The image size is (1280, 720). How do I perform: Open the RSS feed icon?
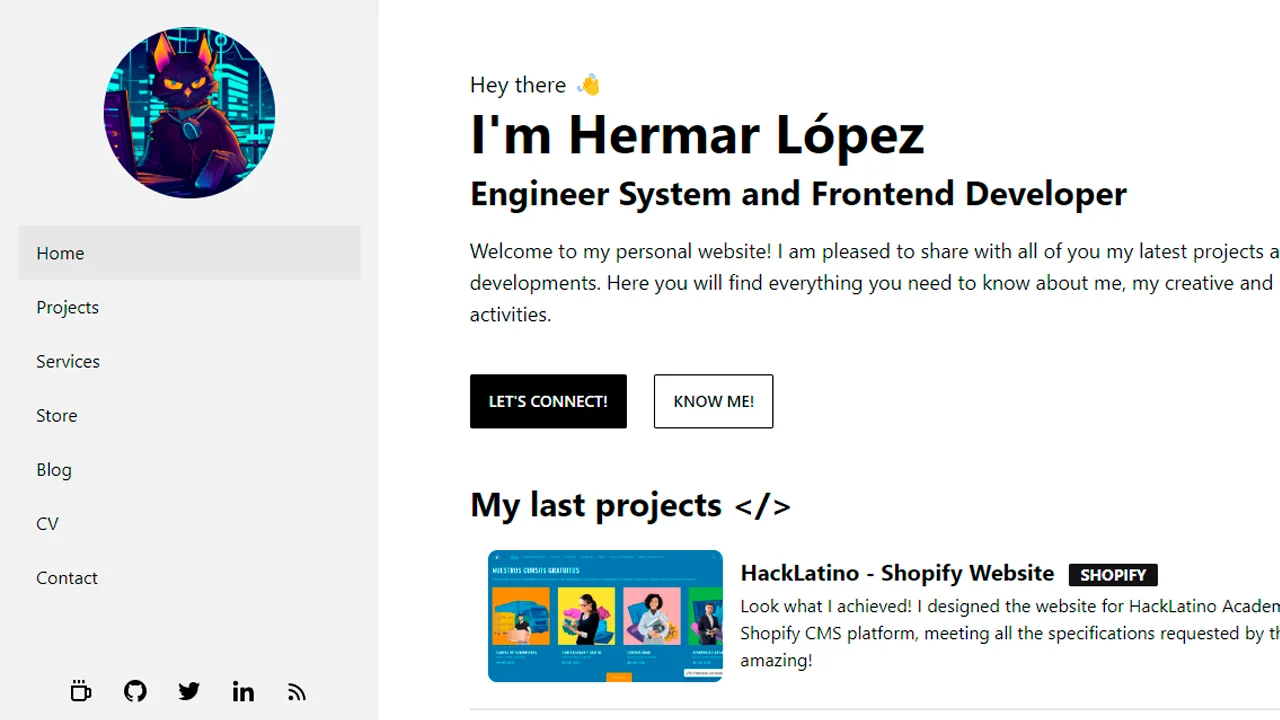pos(297,691)
